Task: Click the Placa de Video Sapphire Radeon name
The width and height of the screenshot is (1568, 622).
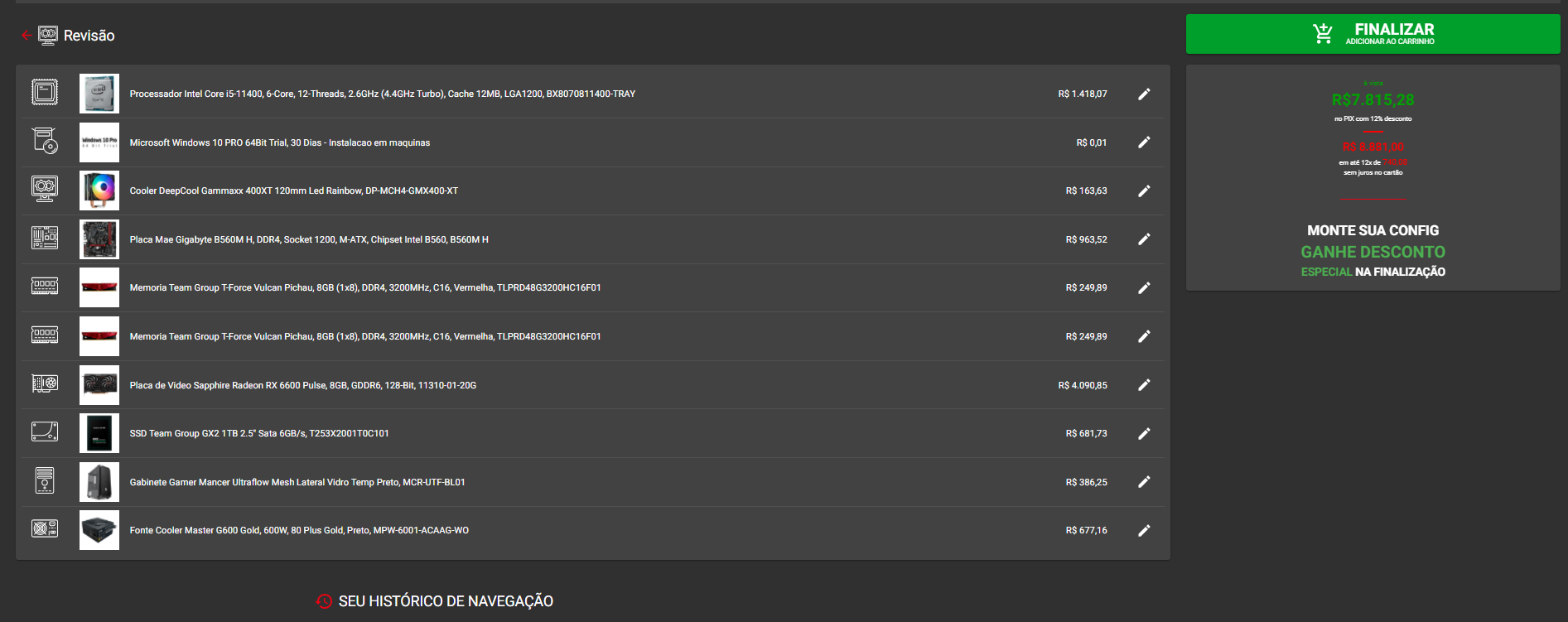Action: (303, 385)
